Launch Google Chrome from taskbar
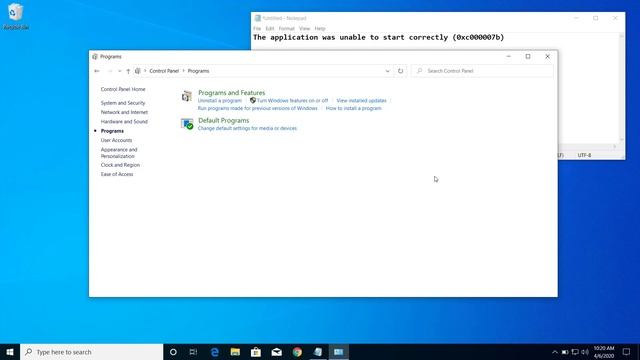Viewport: 640px width, 360px height. click(297, 352)
